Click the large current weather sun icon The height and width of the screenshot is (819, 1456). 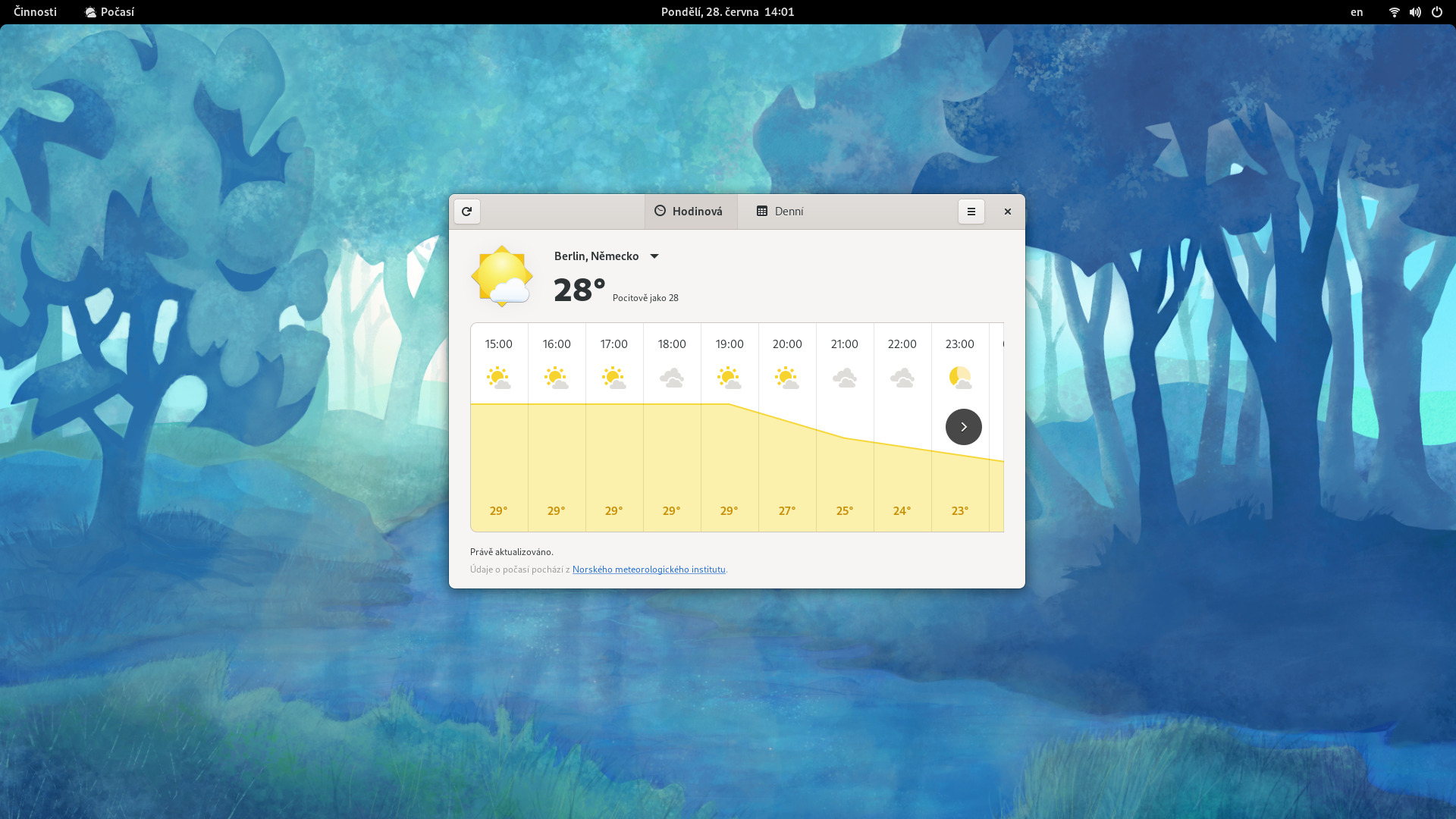[x=501, y=276]
